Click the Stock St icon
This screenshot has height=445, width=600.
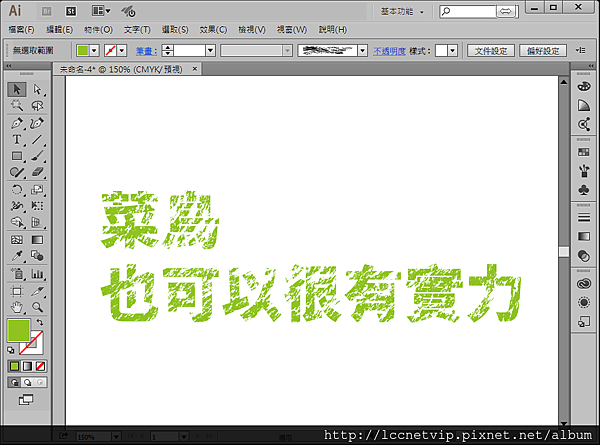[x=71, y=11]
